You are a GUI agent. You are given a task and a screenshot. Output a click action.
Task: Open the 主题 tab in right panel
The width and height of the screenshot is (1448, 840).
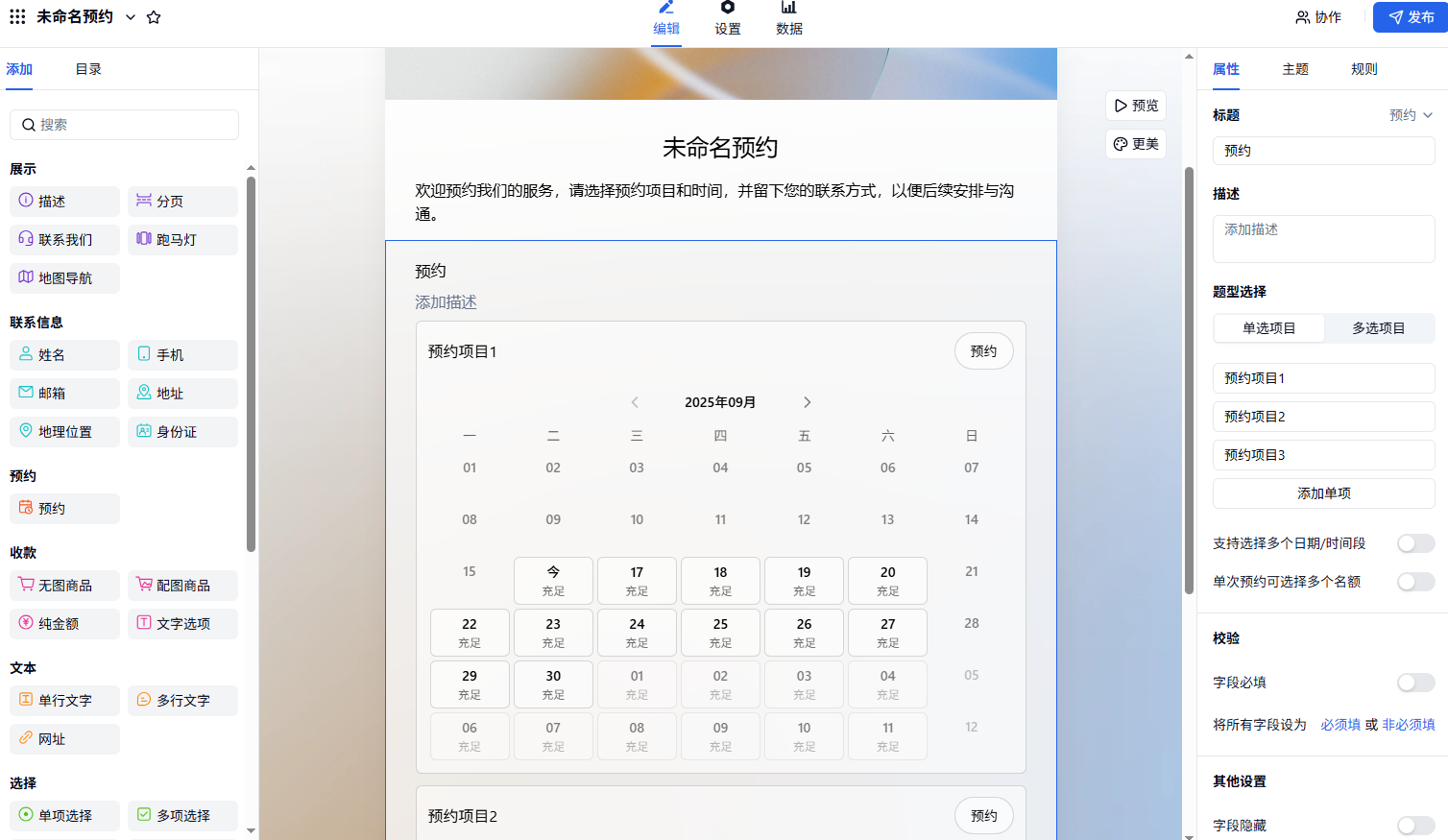[x=1295, y=69]
